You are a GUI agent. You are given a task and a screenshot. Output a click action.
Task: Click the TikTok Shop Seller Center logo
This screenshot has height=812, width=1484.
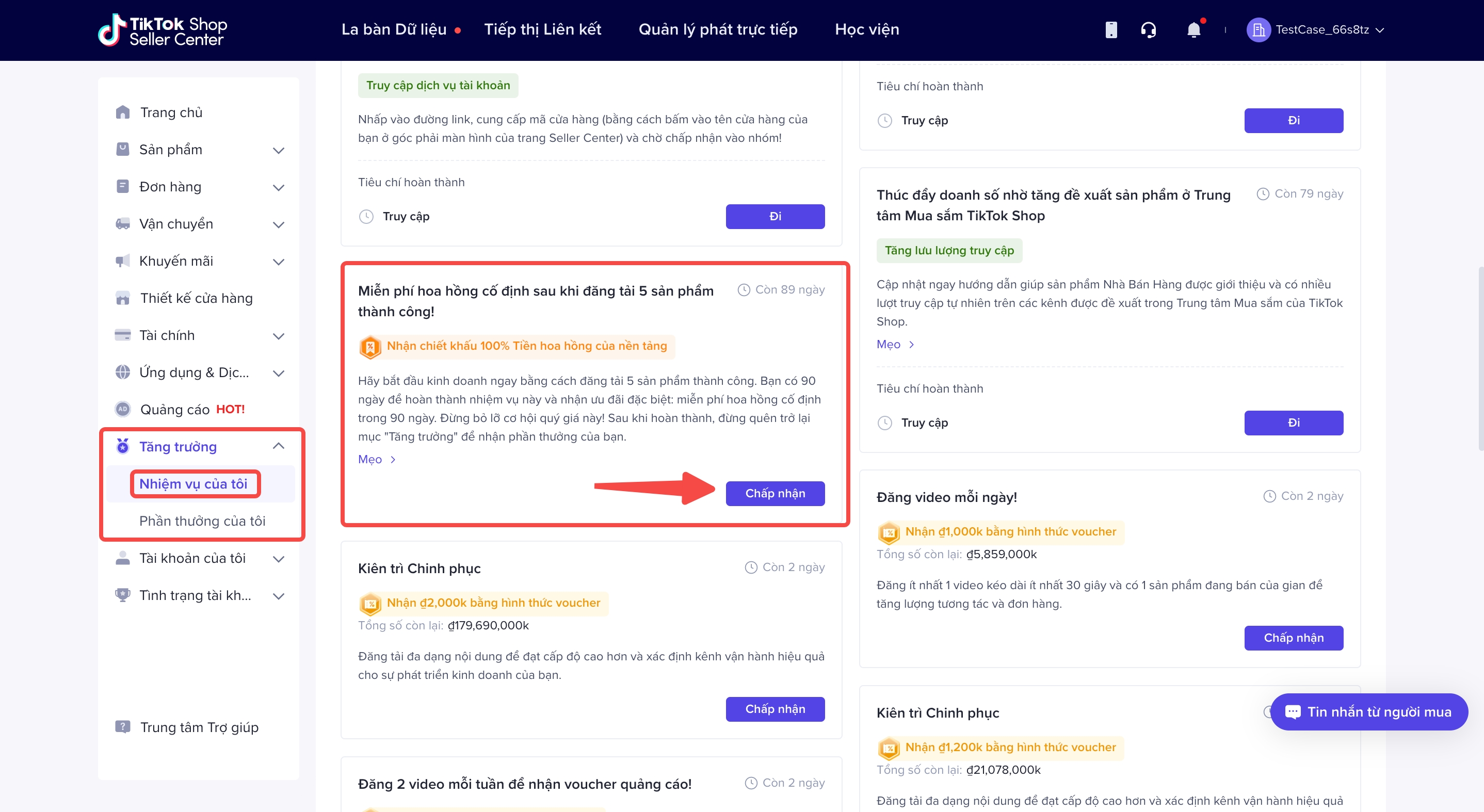[x=163, y=30]
